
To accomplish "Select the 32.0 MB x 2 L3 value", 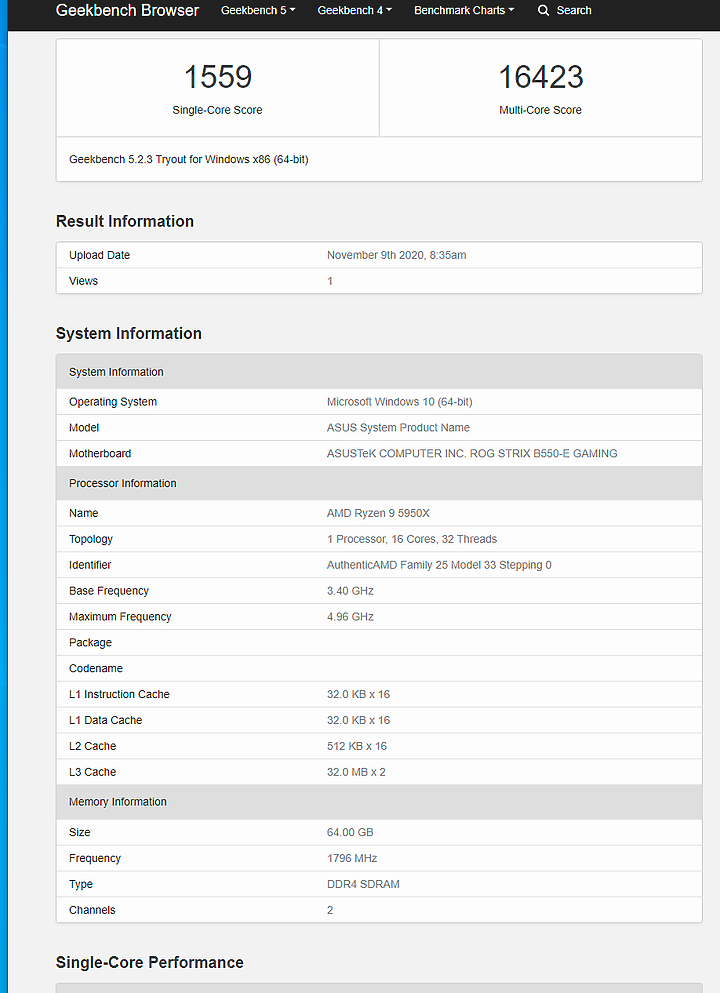I will coord(356,773).
